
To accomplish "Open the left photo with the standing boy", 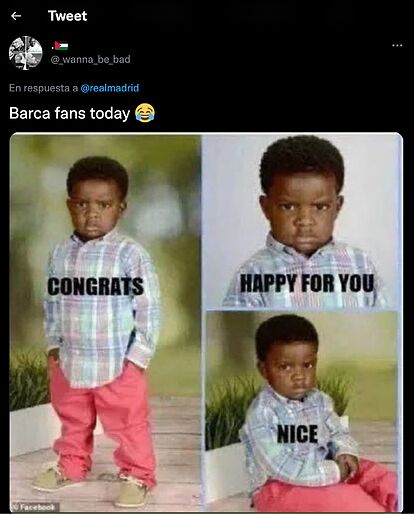I will (105, 323).
